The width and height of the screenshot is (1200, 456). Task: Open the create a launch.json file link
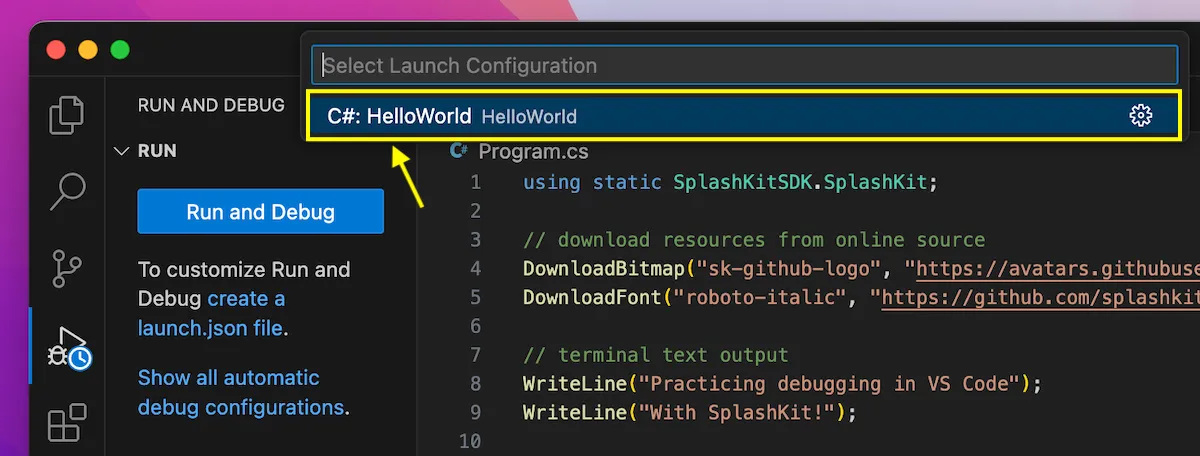tap(211, 313)
